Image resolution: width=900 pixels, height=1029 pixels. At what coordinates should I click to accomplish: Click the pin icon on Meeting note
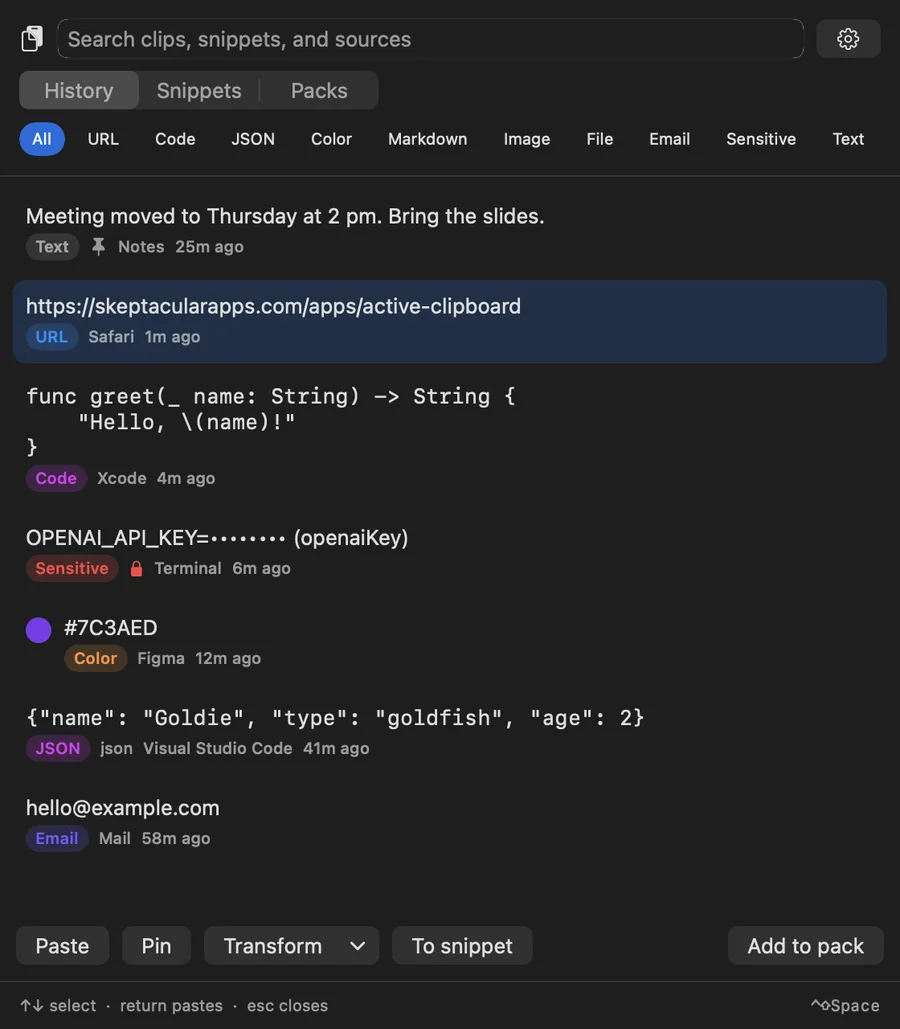click(98, 247)
